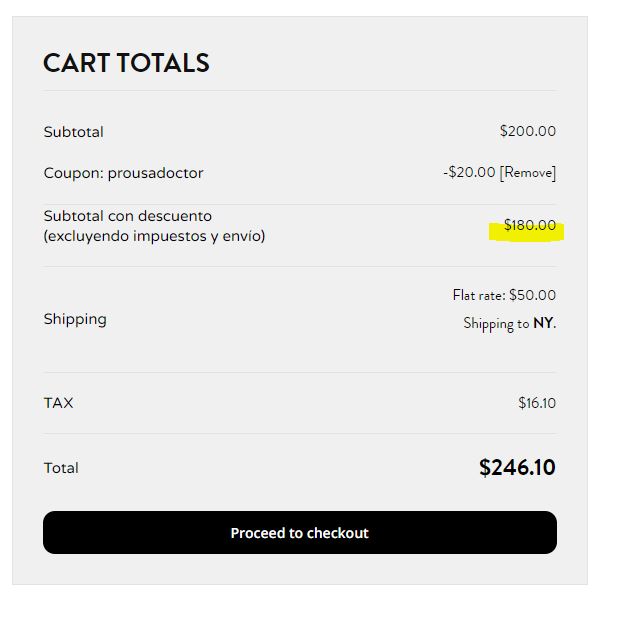Click the Proceed to checkout button
Image resolution: width=628 pixels, height=618 pixels.
click(x=300, y=532)
